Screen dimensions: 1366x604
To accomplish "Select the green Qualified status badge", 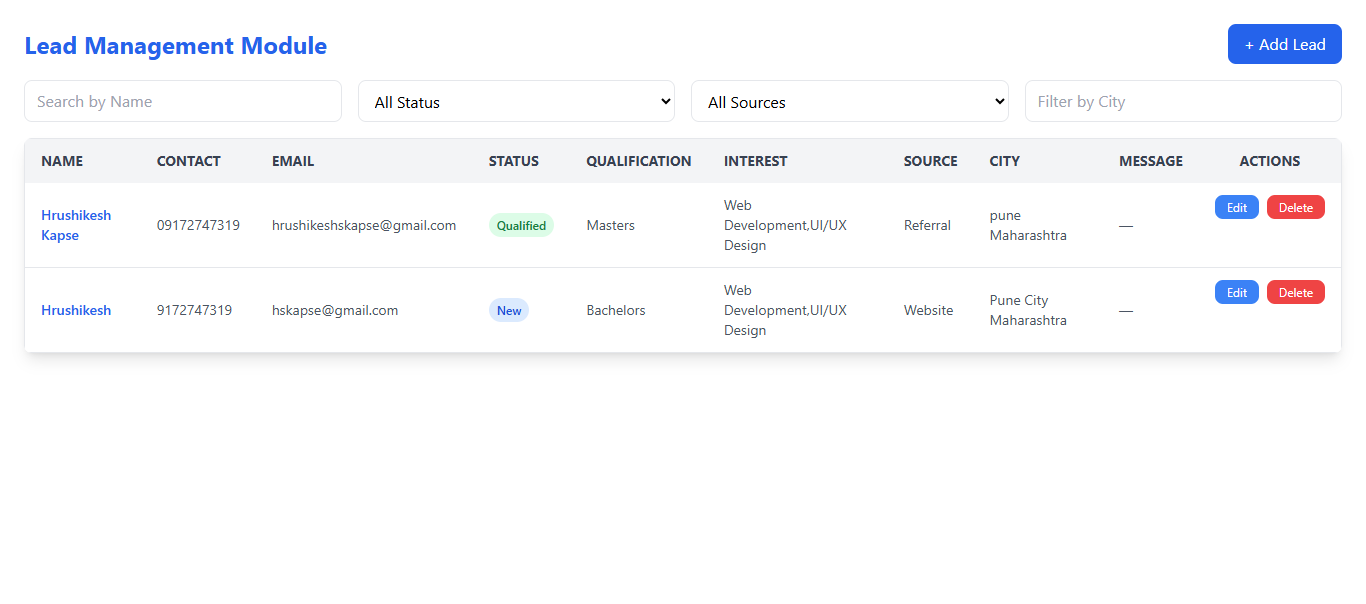I will 521,225.
